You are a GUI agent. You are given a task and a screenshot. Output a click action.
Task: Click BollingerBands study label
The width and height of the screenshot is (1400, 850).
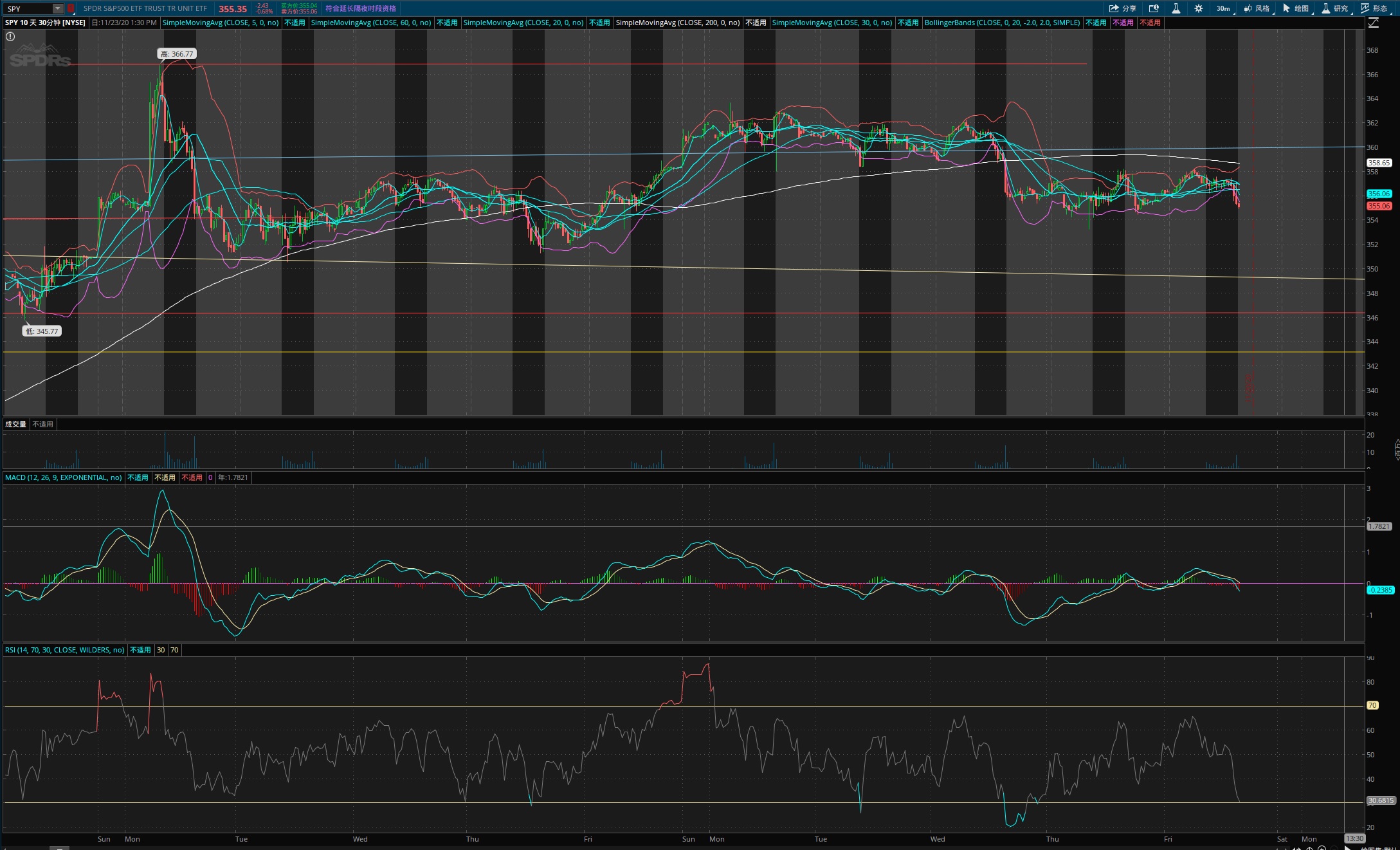coord(1003,23)
